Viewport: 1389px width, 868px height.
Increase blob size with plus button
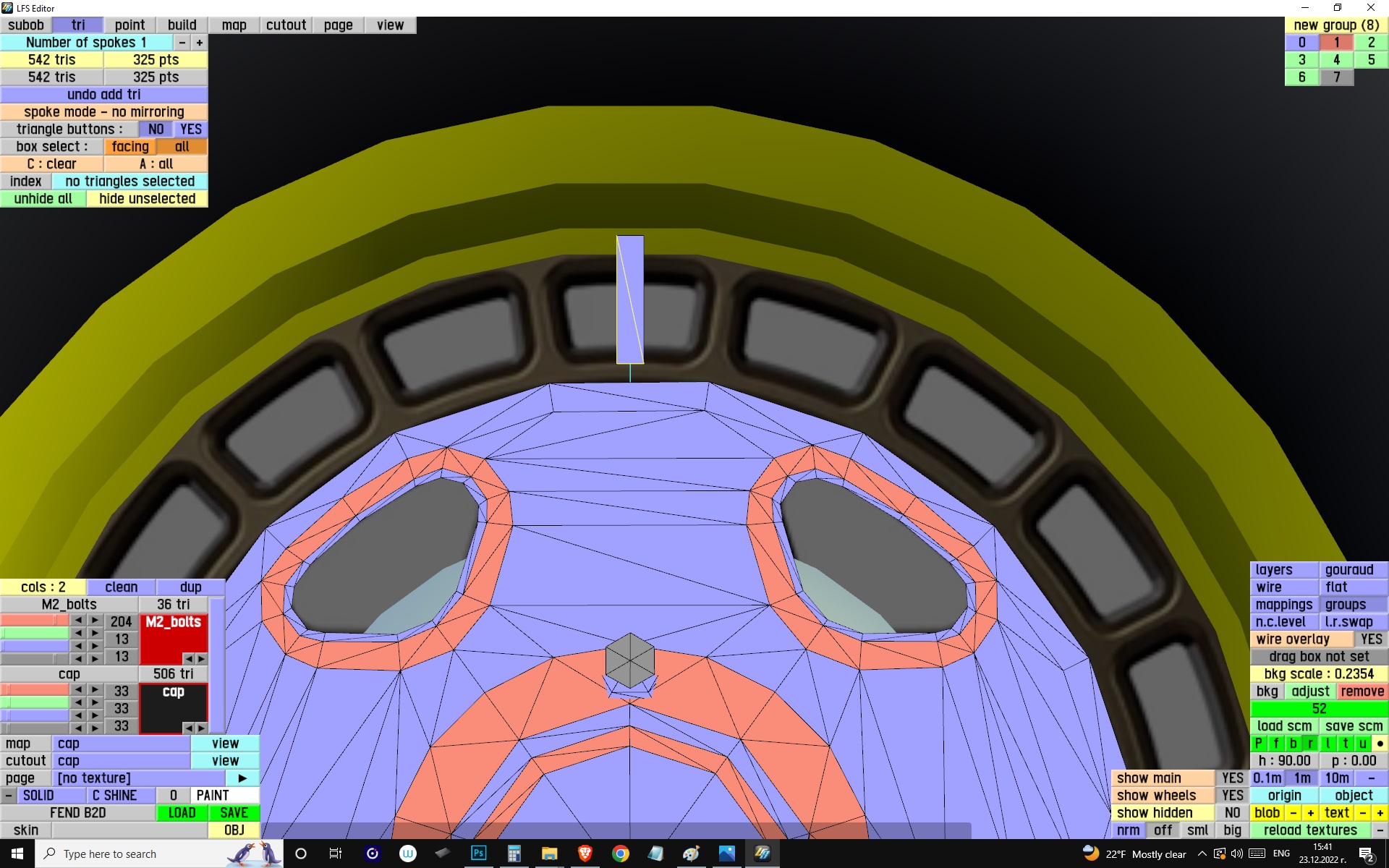tap(1310, 813)
